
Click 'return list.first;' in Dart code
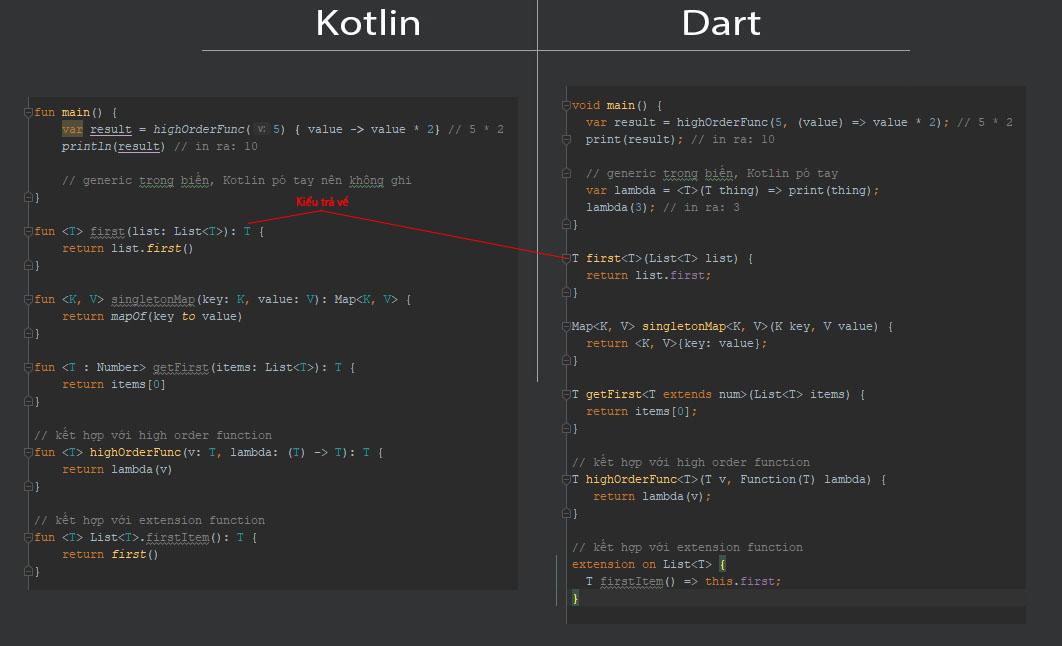click(x=648, y=276)
